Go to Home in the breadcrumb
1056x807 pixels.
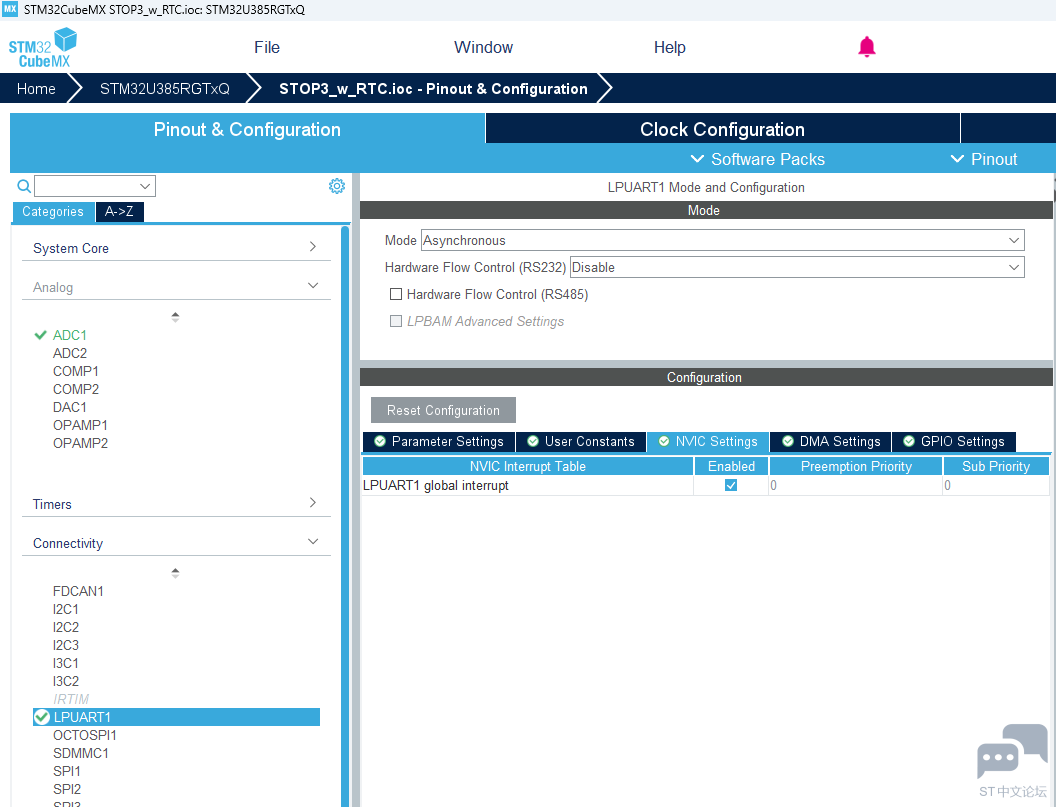(x=36, y=89)
